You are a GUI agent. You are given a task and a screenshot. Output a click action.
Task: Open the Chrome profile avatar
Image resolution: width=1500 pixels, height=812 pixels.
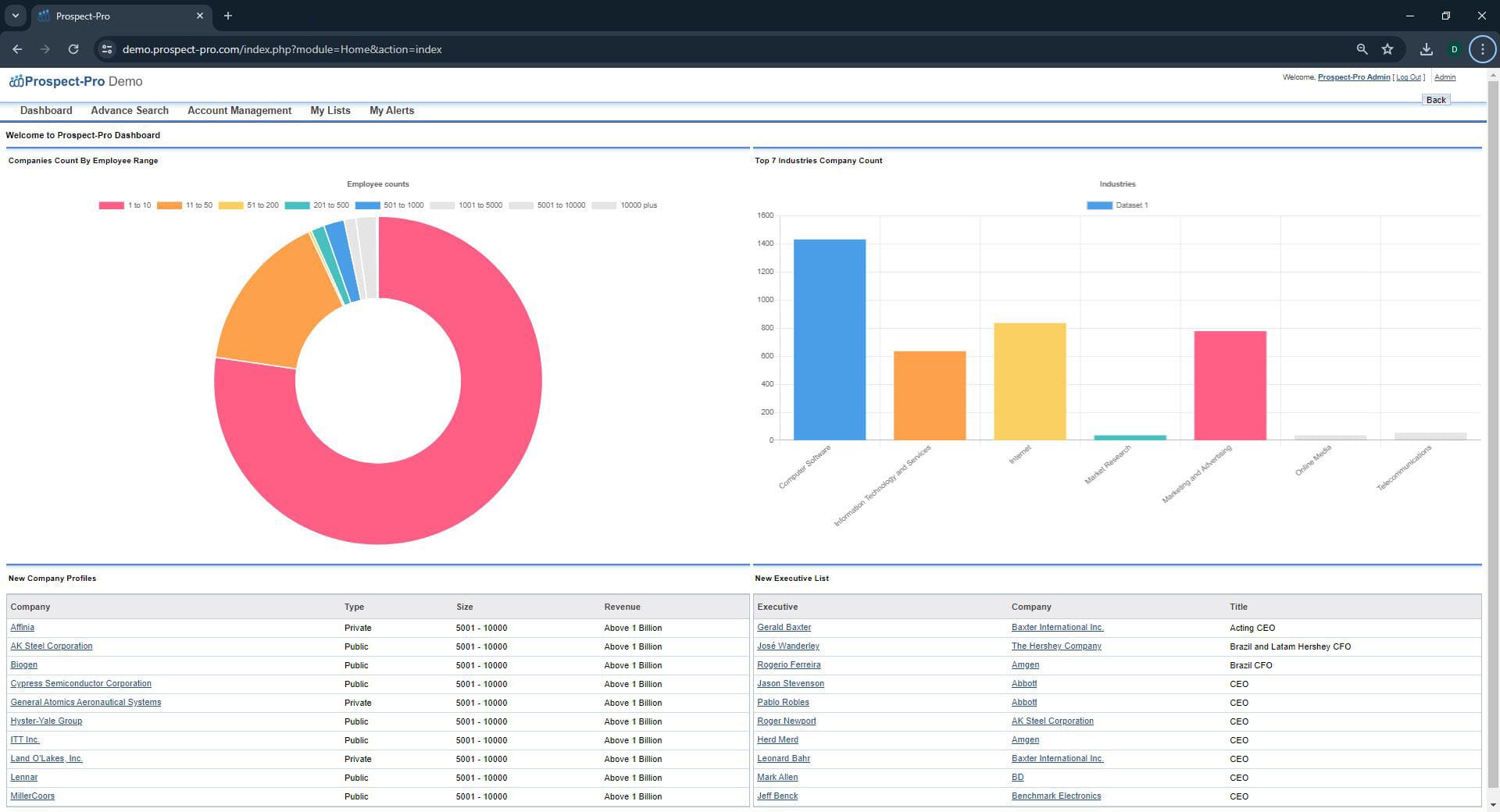pyautogui.click(x=1454, y=49)
